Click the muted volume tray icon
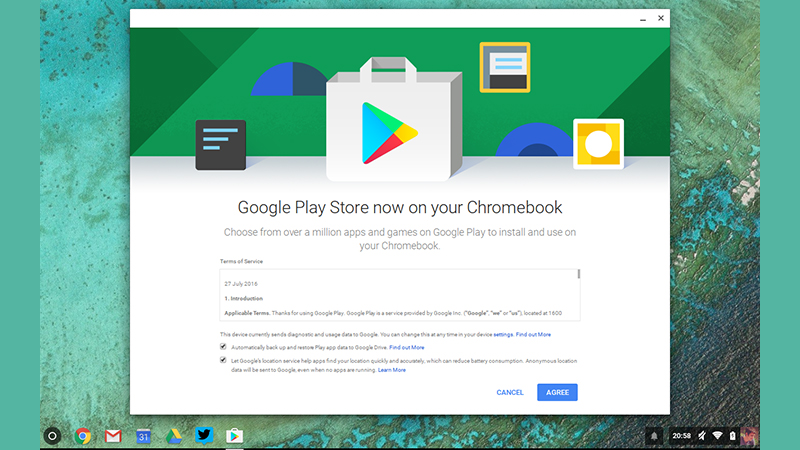 [x=702, y=436]
